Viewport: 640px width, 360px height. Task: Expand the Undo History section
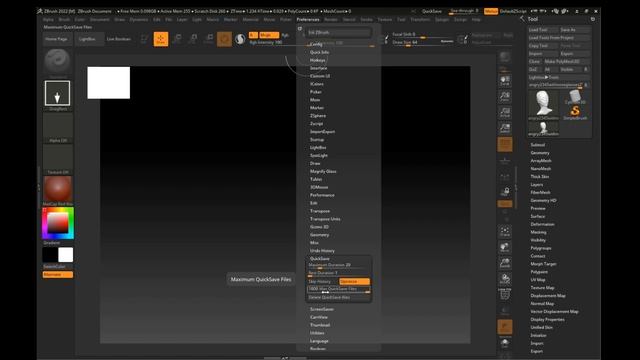pos(322,251)
